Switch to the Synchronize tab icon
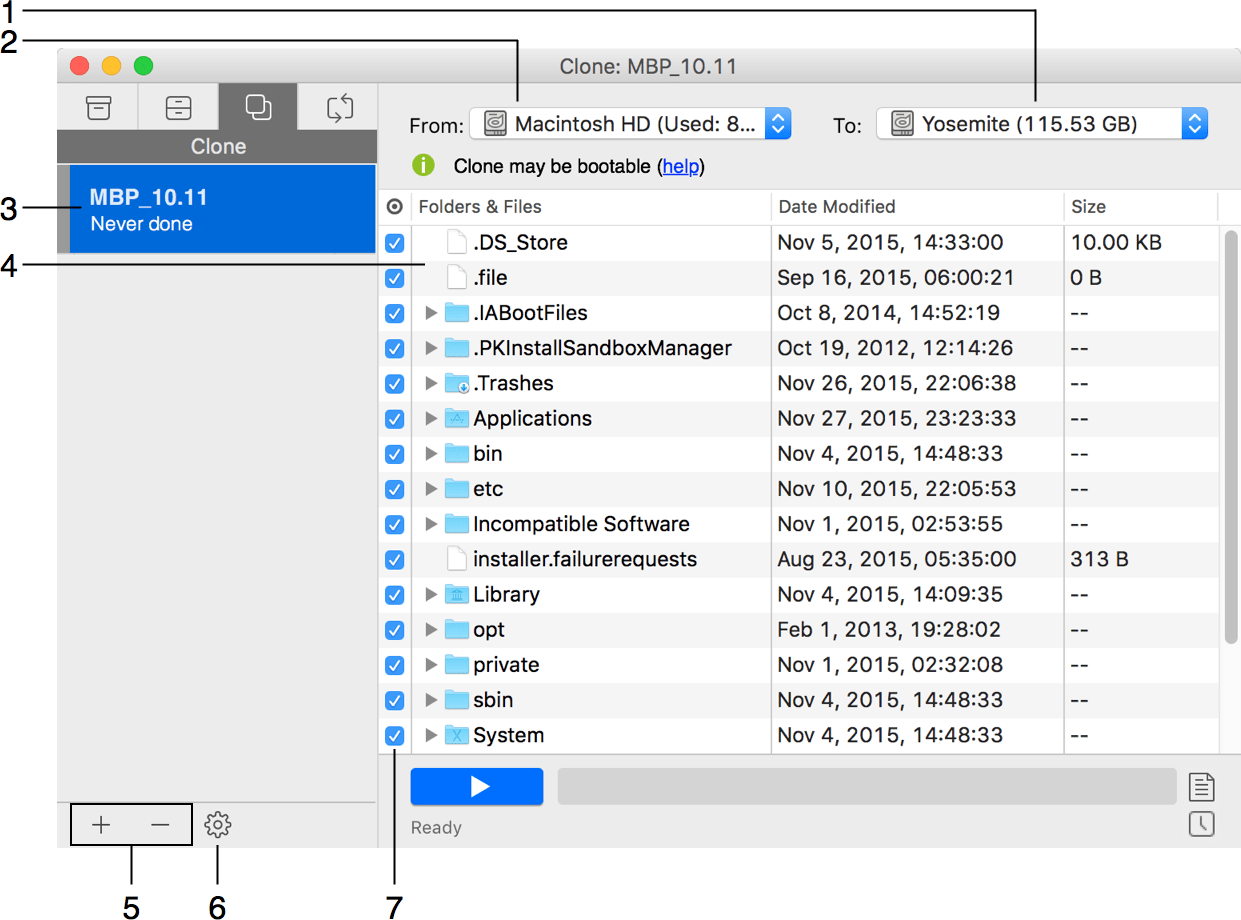The height and width of the screenshot is (920, 1241). click(x=340, y=107)
